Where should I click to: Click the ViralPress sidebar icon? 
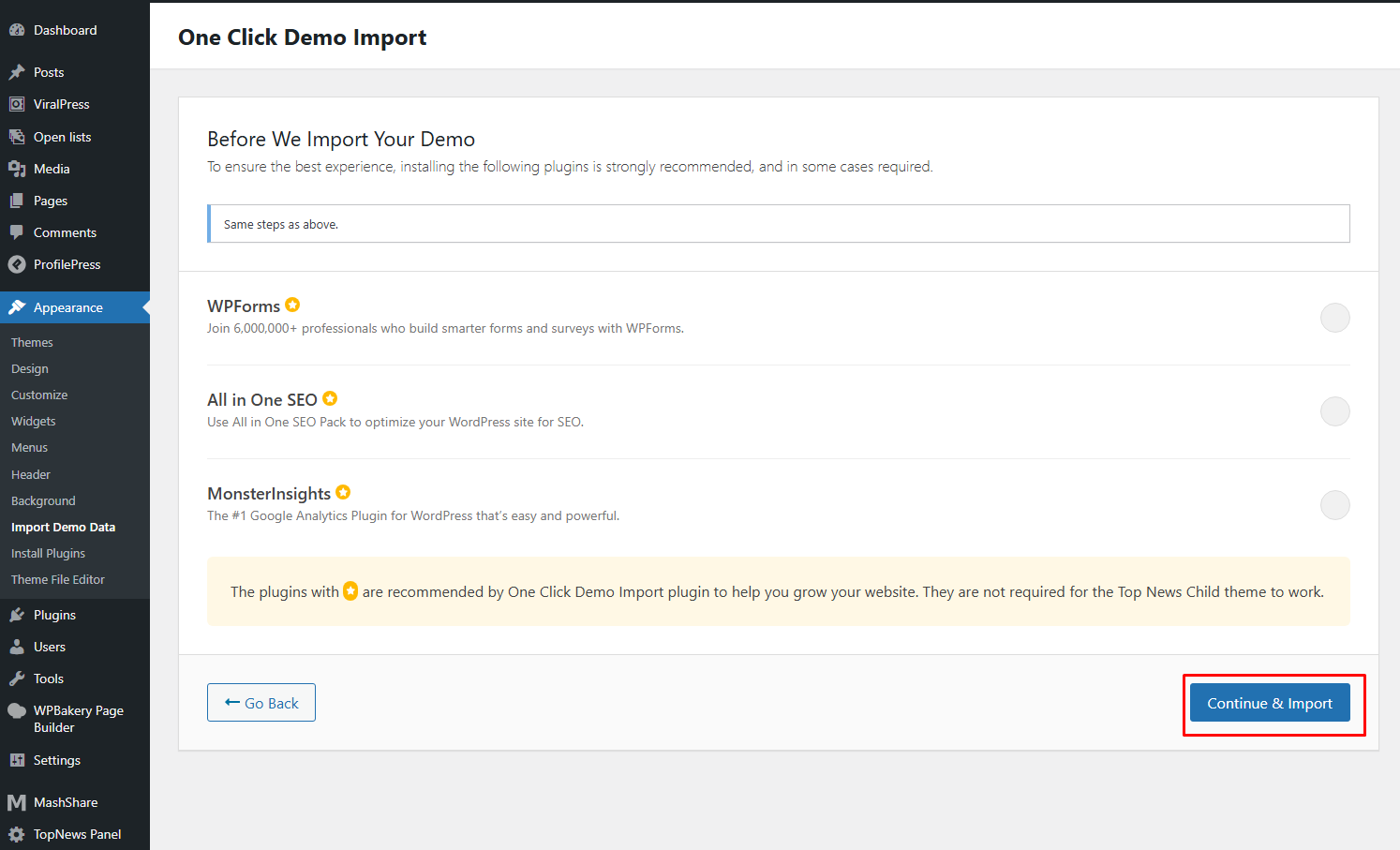tap(17, 104)
